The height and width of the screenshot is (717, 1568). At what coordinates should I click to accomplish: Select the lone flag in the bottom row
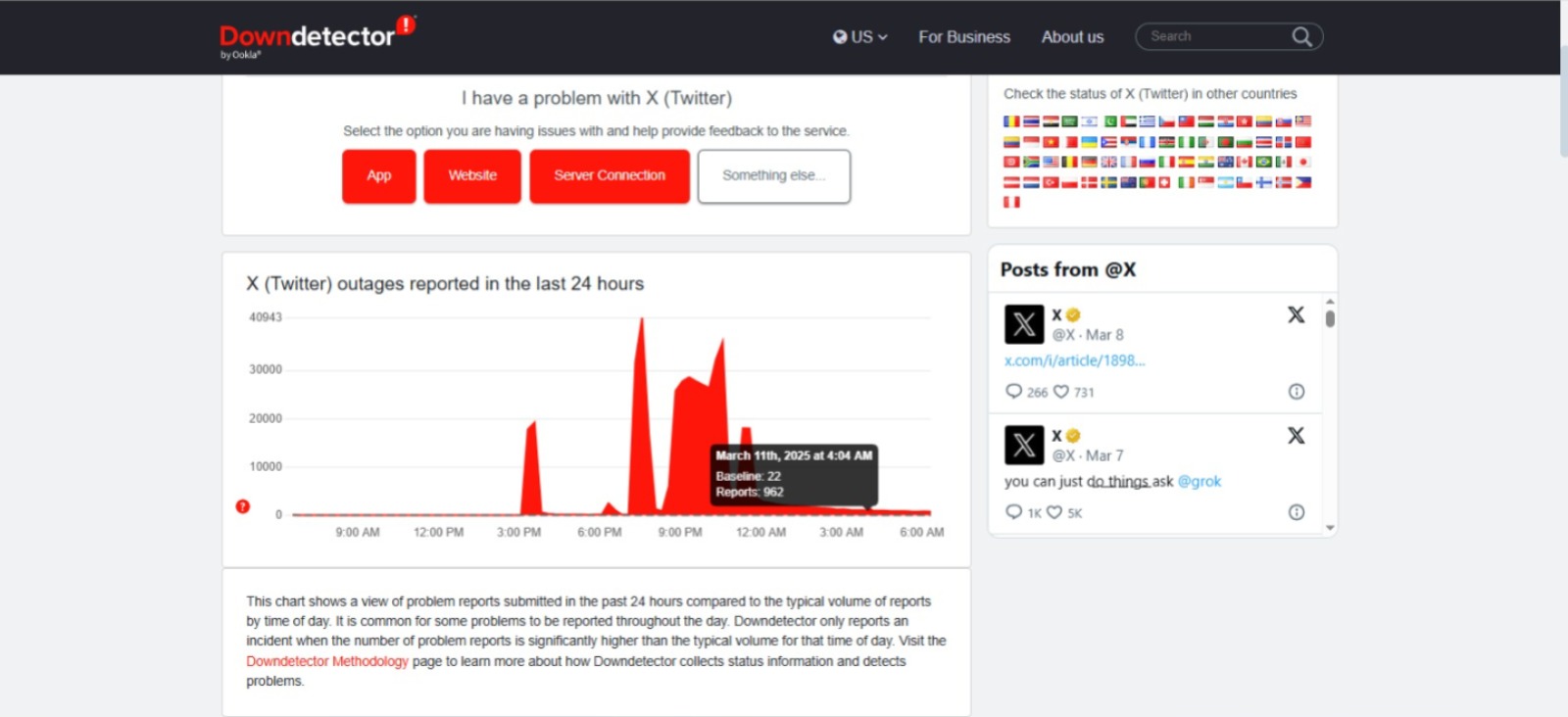pos(1011,202)
